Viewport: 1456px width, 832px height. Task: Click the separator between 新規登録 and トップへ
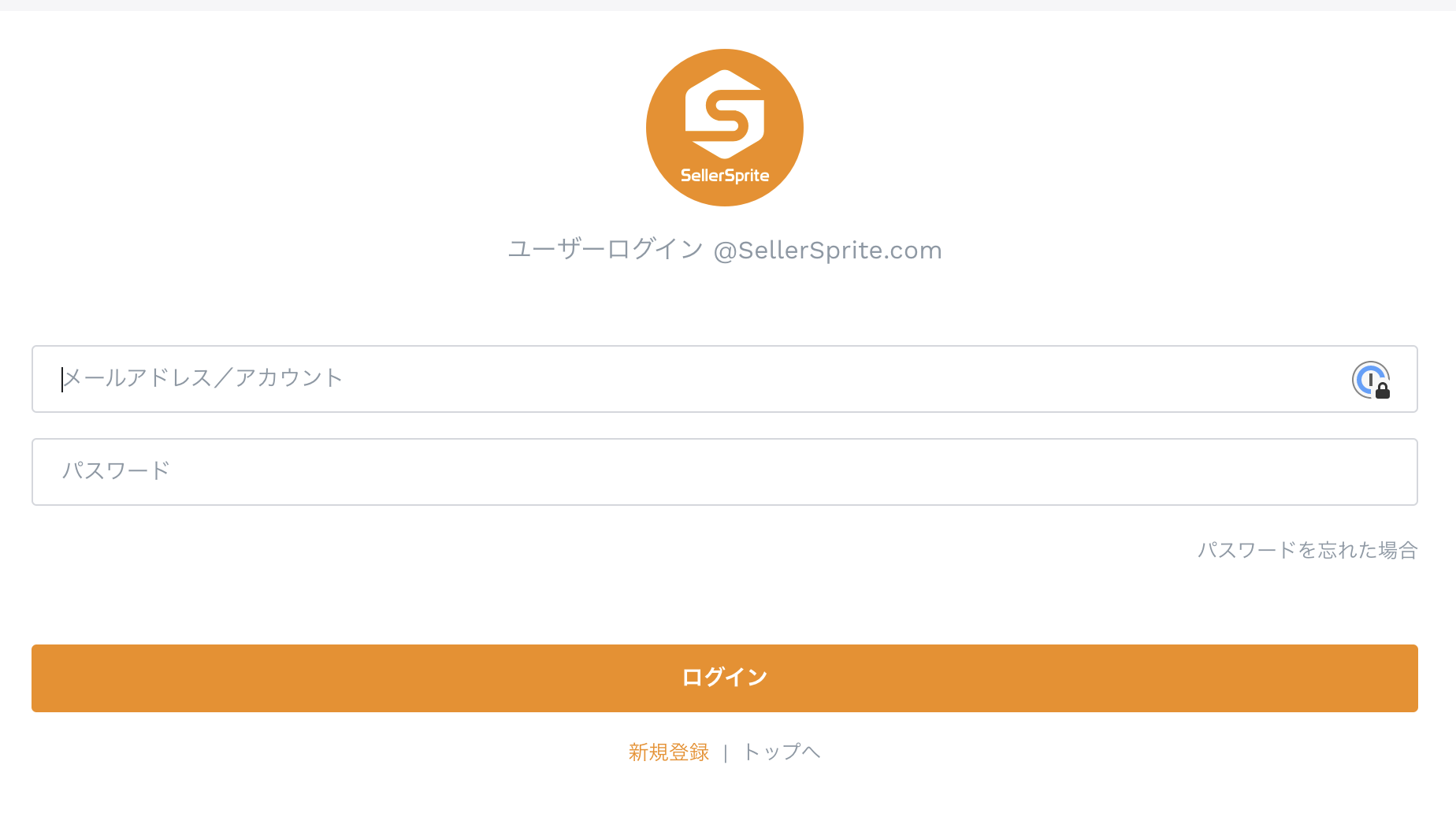(725, 753)
